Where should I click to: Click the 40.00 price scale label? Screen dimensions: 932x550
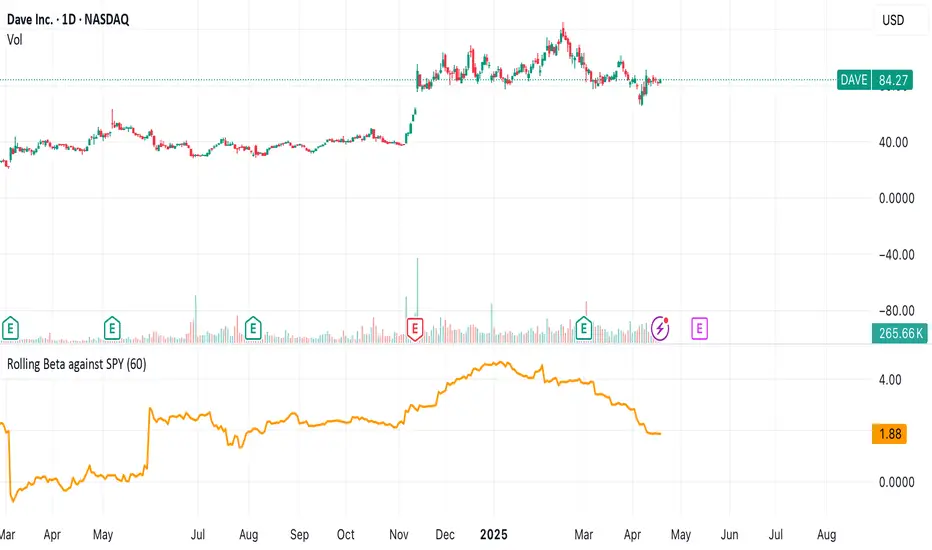[893, 142]
